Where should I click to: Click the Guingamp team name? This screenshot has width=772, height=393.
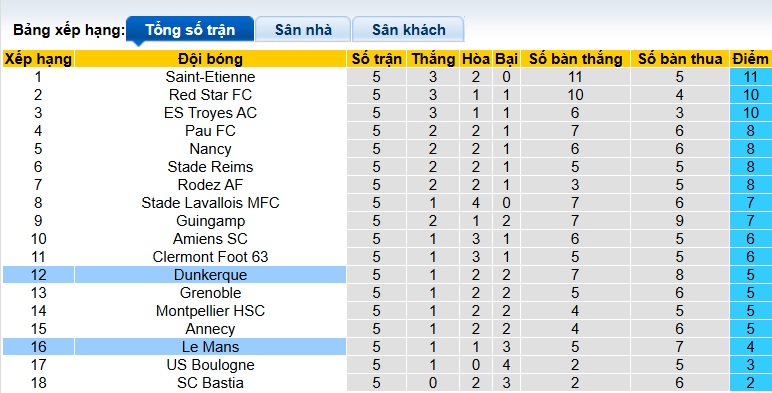coord(210,221)
